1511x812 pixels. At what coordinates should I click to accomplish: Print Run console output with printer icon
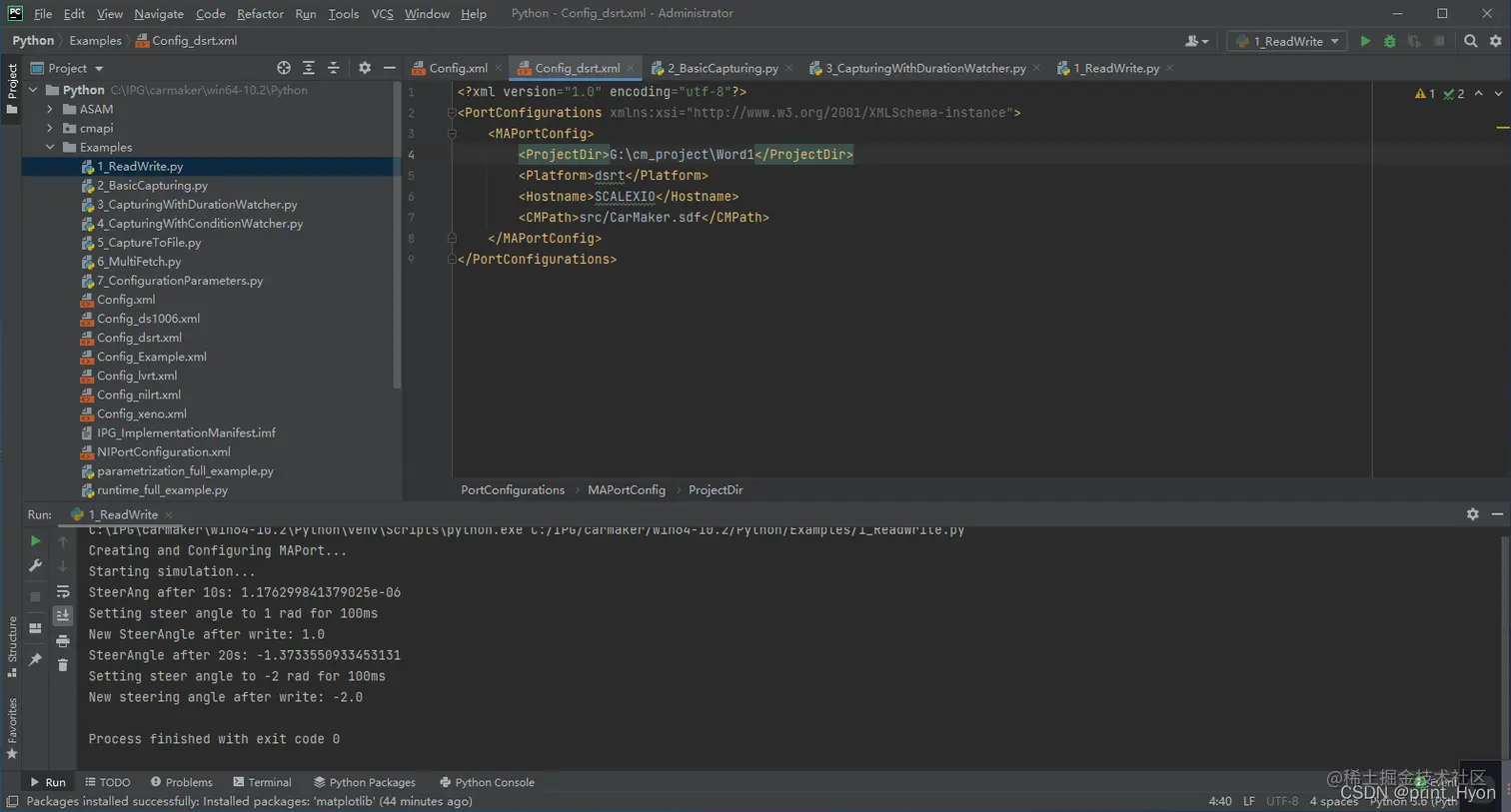click(63, 640)
